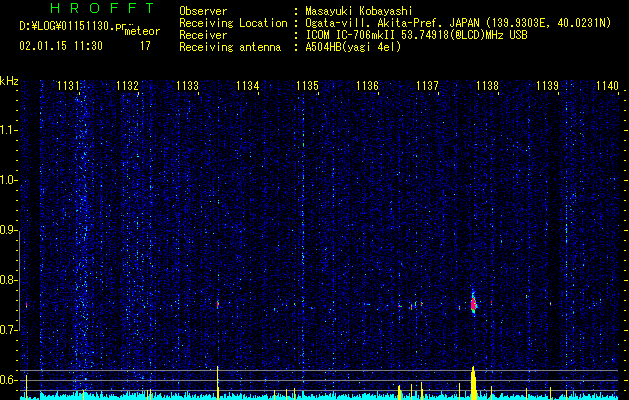Click the 'Receiving Location' label
Image resolution: width=629 pixels, height=400 pixels.
coord(233,23)
